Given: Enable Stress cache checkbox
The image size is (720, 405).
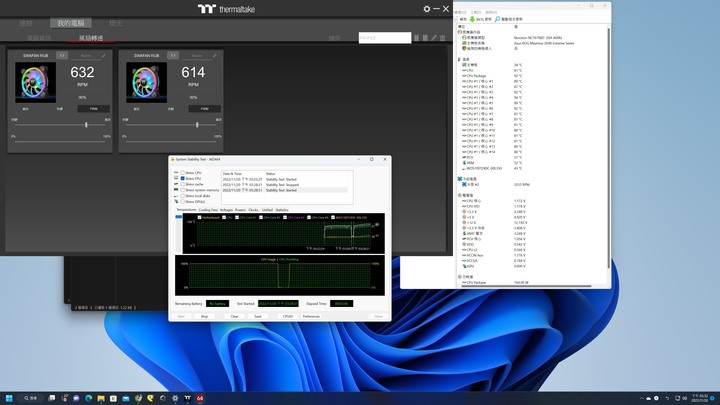Looking at the screenshot, I should pyautogui.click(x=182, y=184).
